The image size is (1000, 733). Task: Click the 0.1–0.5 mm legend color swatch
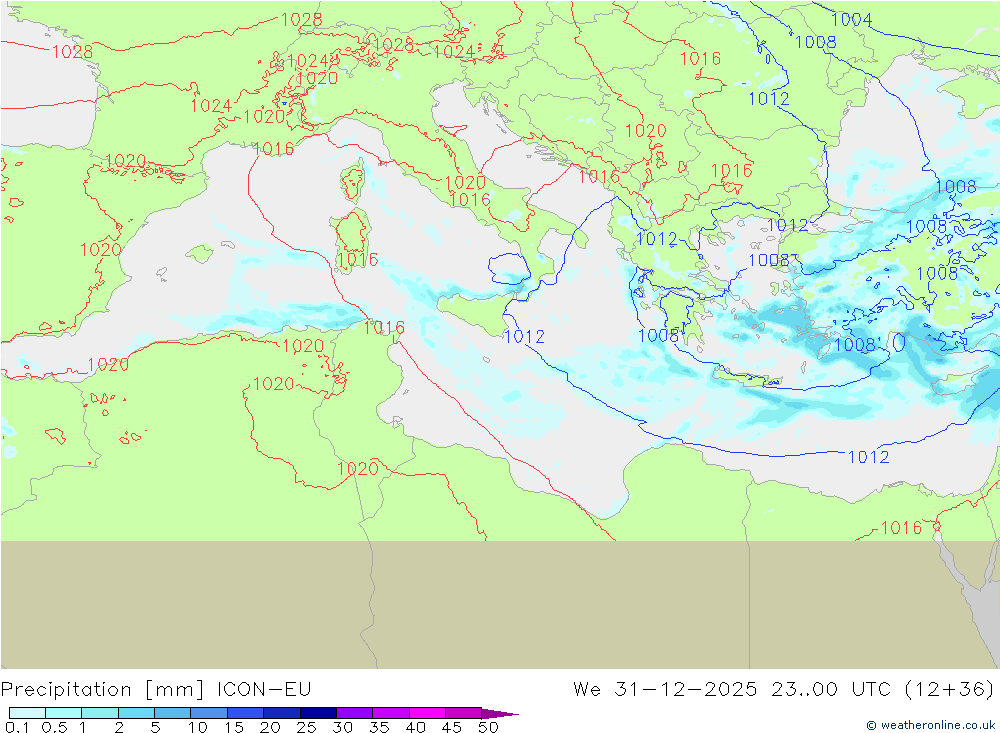tap(27, 713)
